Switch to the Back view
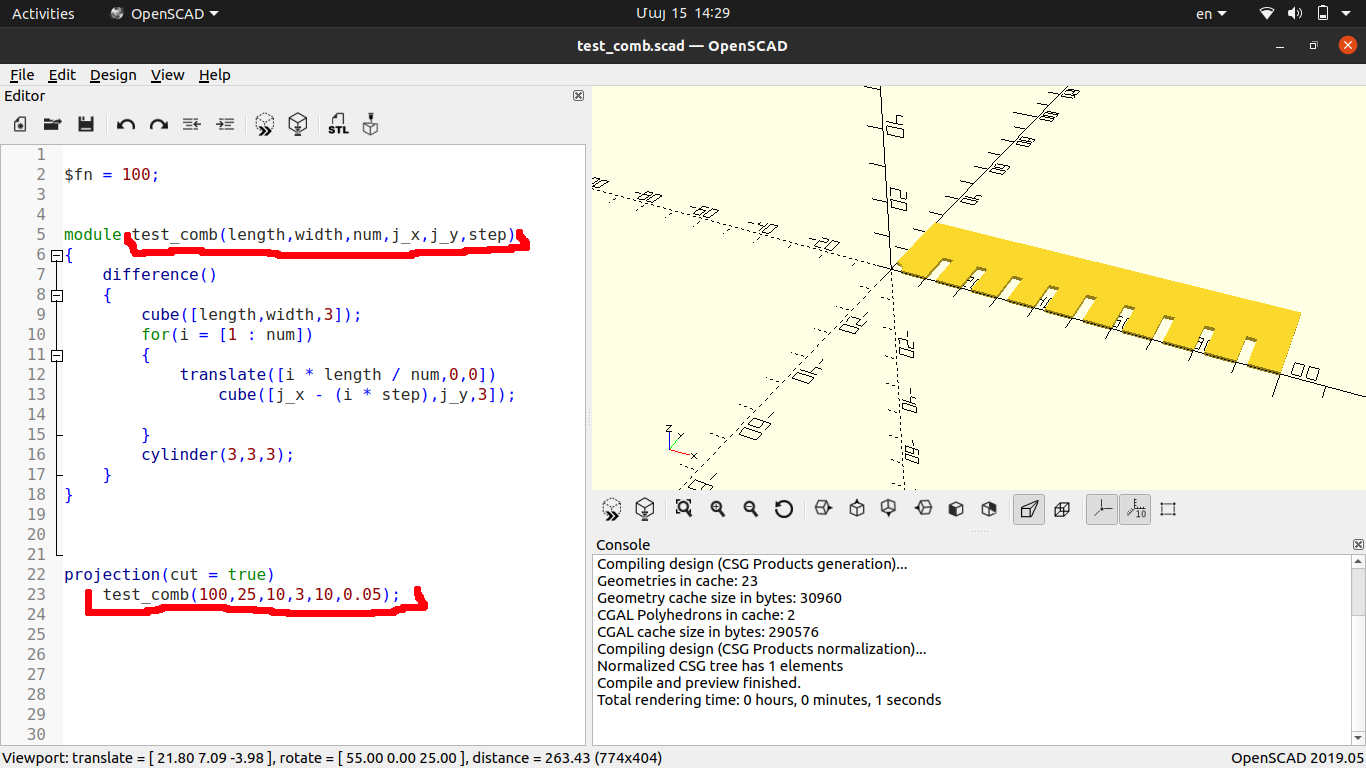Screen dimensions: 1366x768 tap(989, 508)
